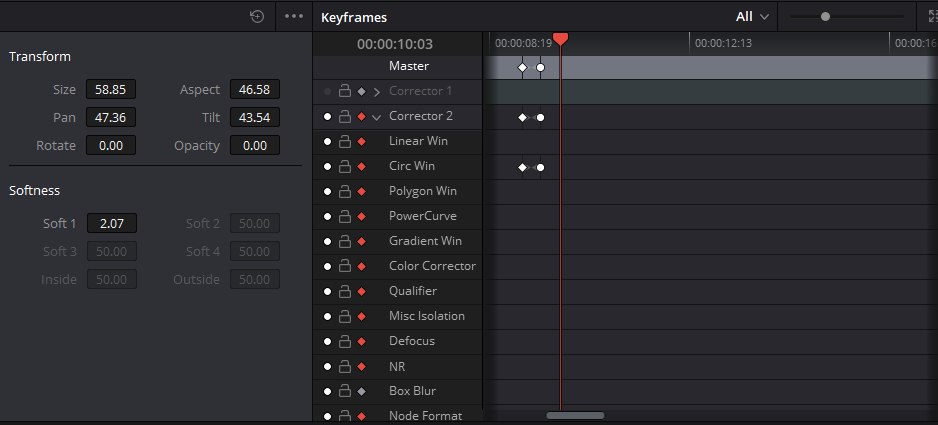Toggle lock icon for Corrector 2
The image size is (938, 425).
(x=344, y=116)
